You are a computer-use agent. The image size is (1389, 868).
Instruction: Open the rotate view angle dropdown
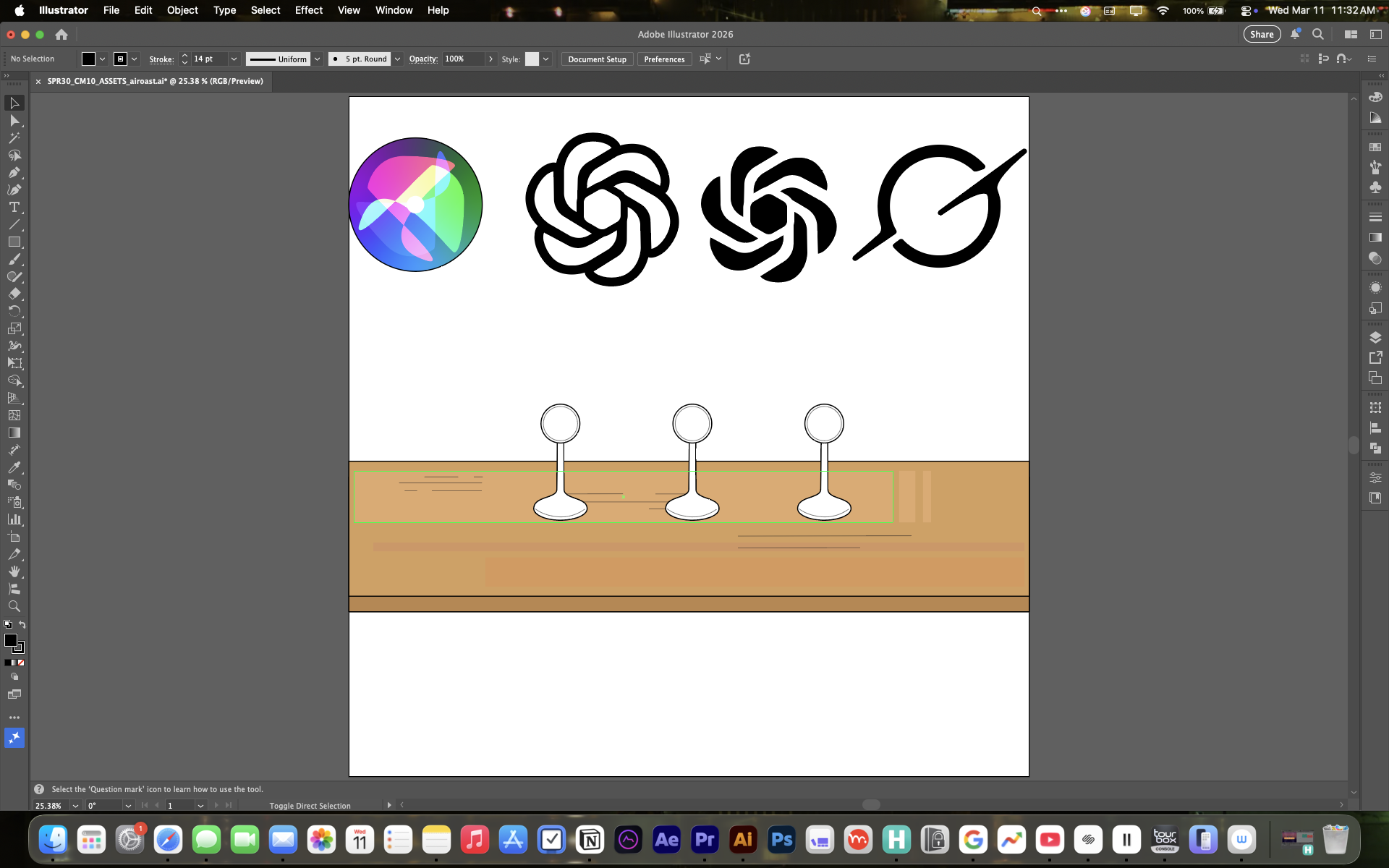tap(128, 806)
